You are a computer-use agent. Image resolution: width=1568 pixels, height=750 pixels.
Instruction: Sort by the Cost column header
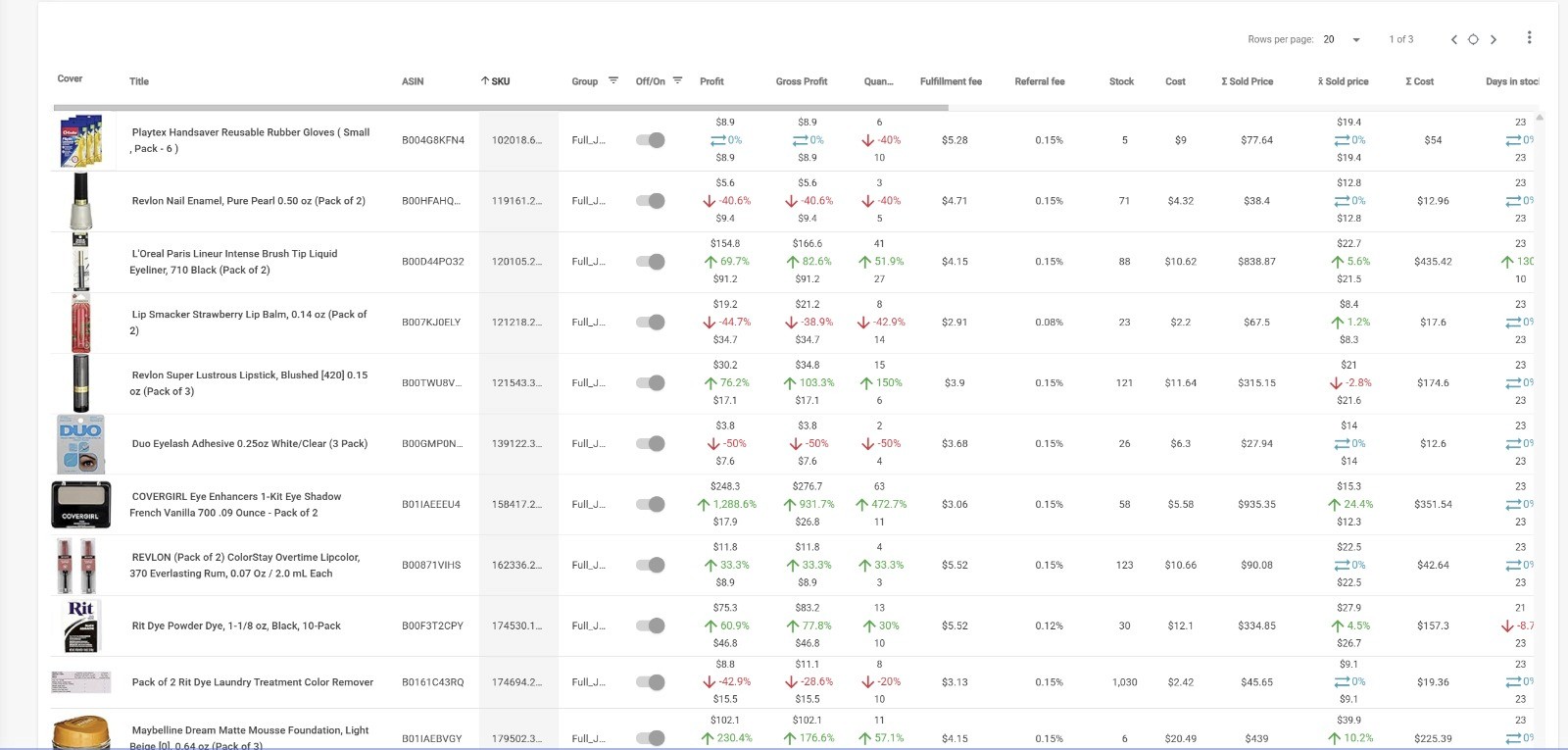(1175, 81)
